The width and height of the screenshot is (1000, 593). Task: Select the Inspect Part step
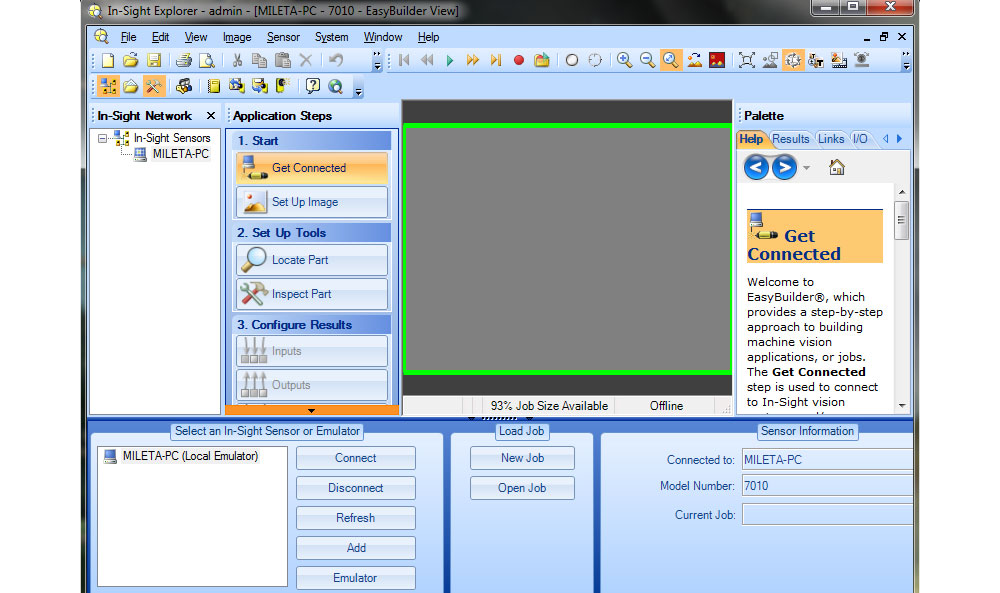(x=312, y=294)
